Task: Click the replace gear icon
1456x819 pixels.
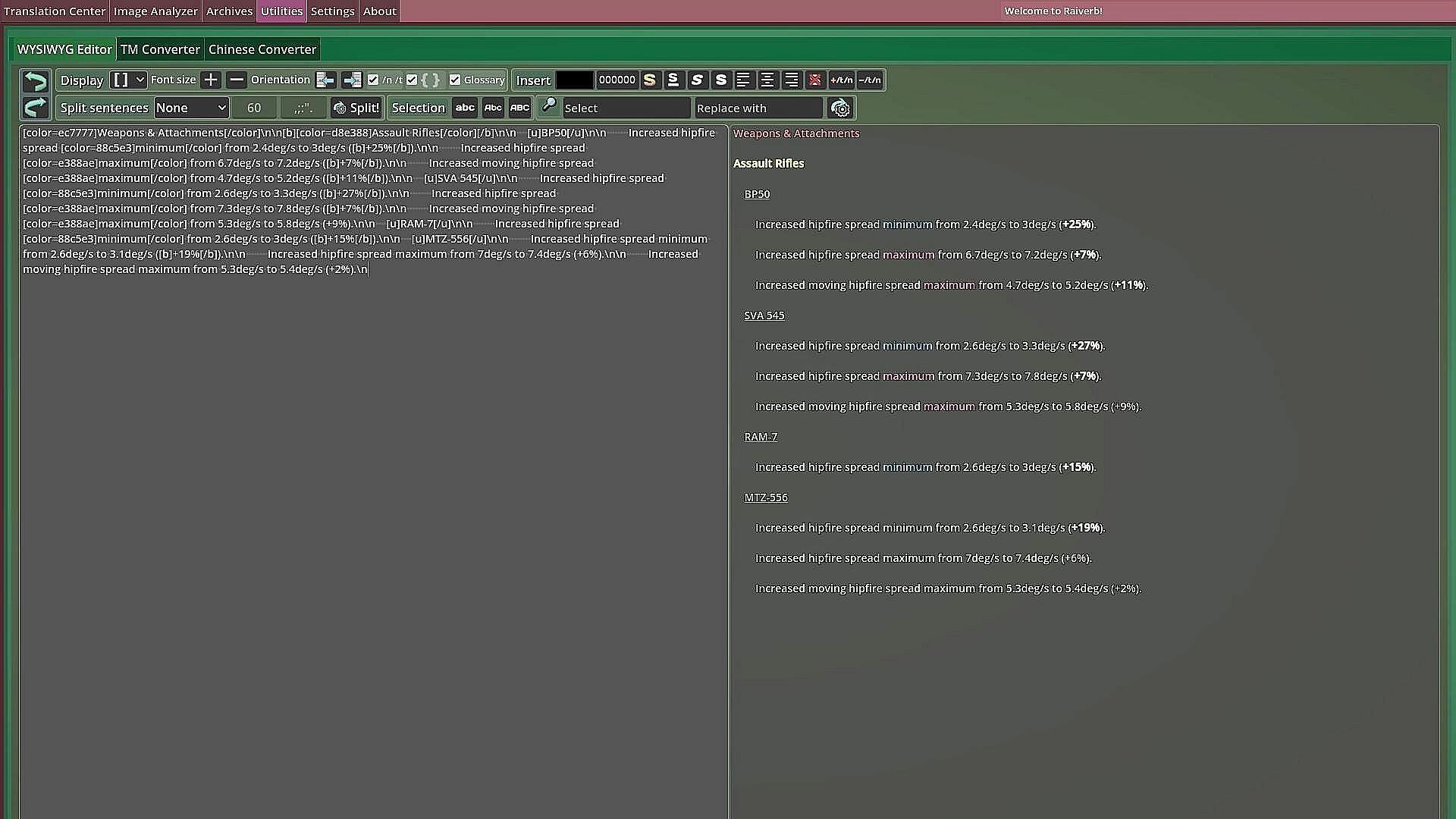Action: [840, 108]
